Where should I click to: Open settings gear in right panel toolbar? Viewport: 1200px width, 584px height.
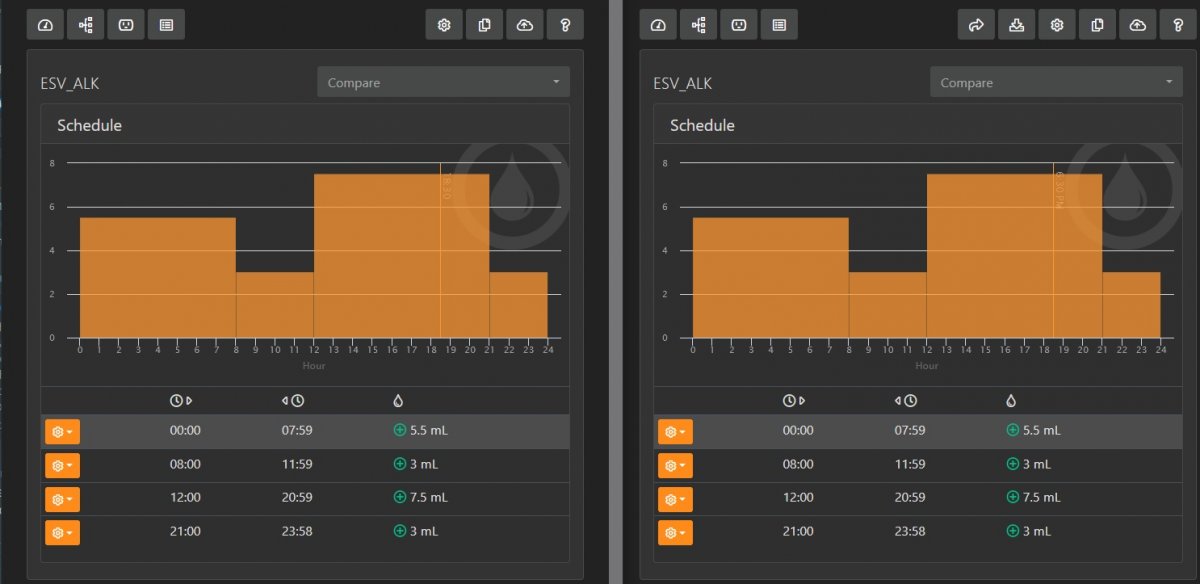point(1057,25)
